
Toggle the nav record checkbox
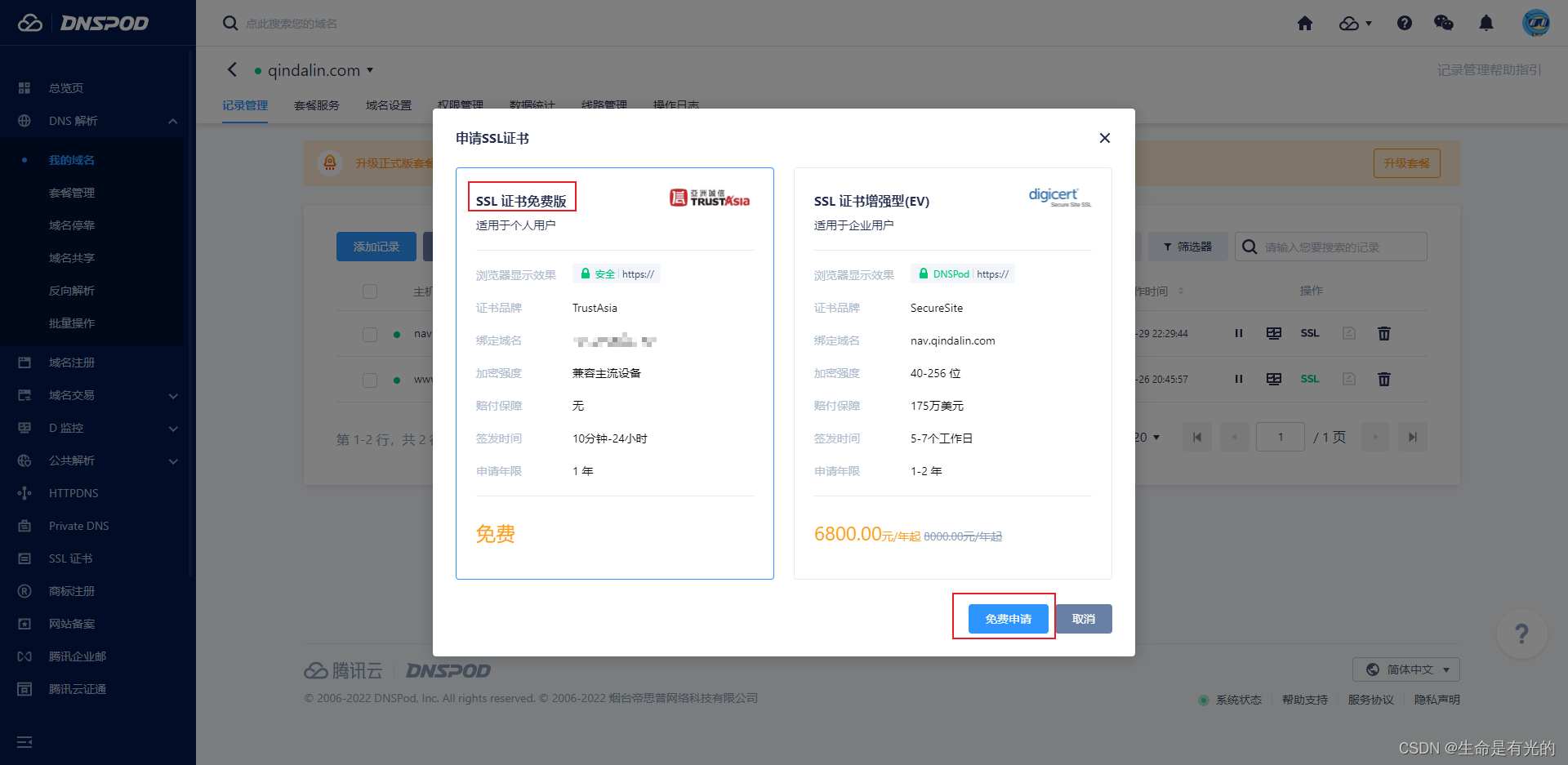[370, 334]
